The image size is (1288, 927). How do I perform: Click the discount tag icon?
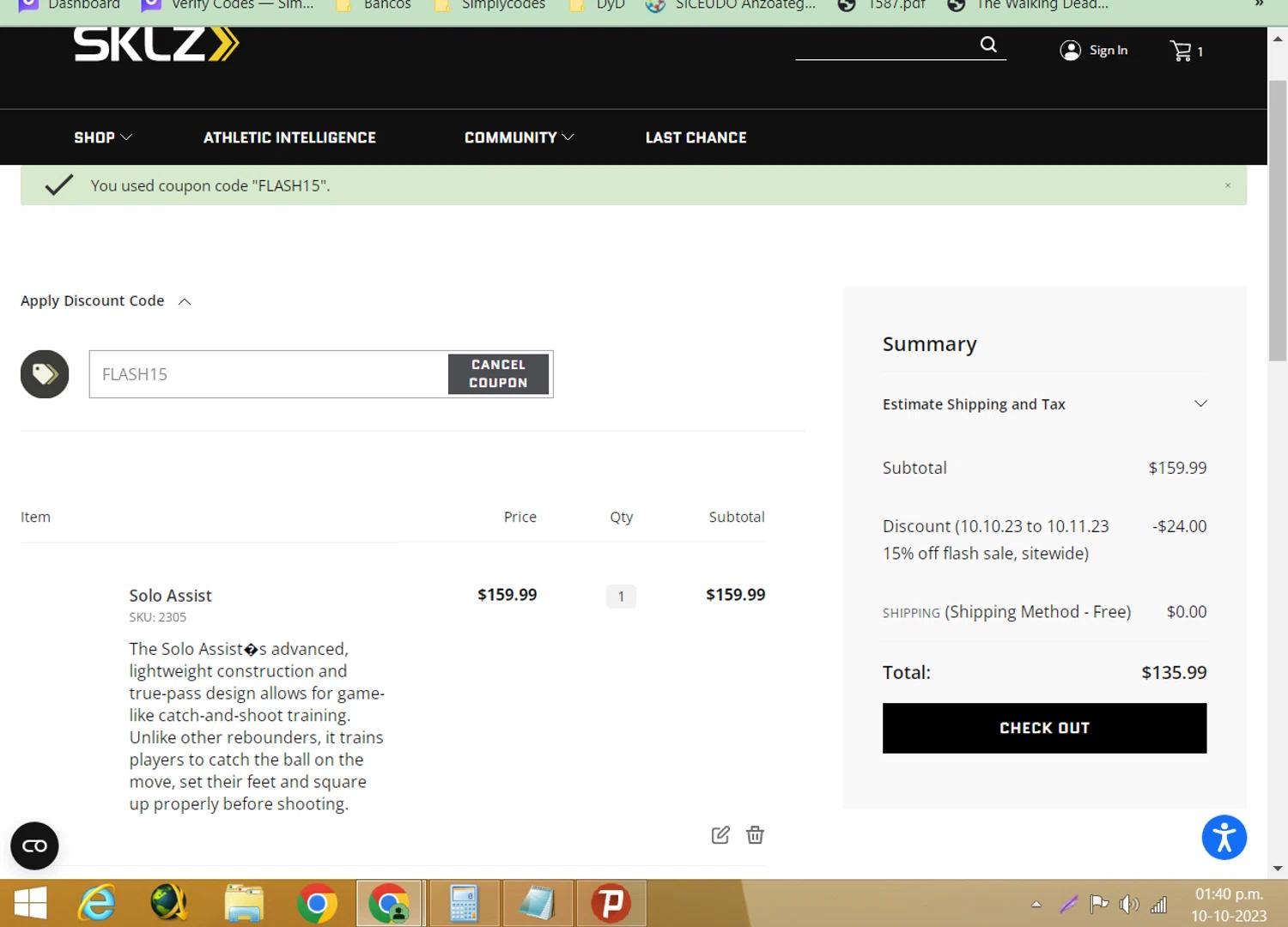pos(45,374)
